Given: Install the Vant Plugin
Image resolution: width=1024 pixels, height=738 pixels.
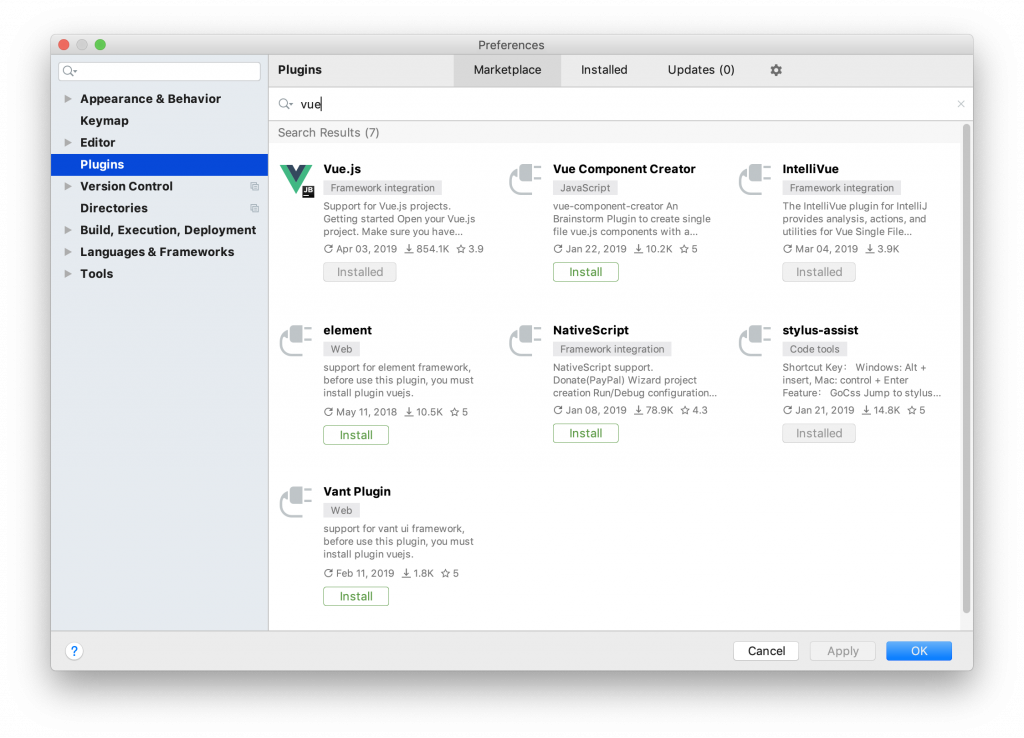Looking at the screenshot, I should (x=356, y=596).
